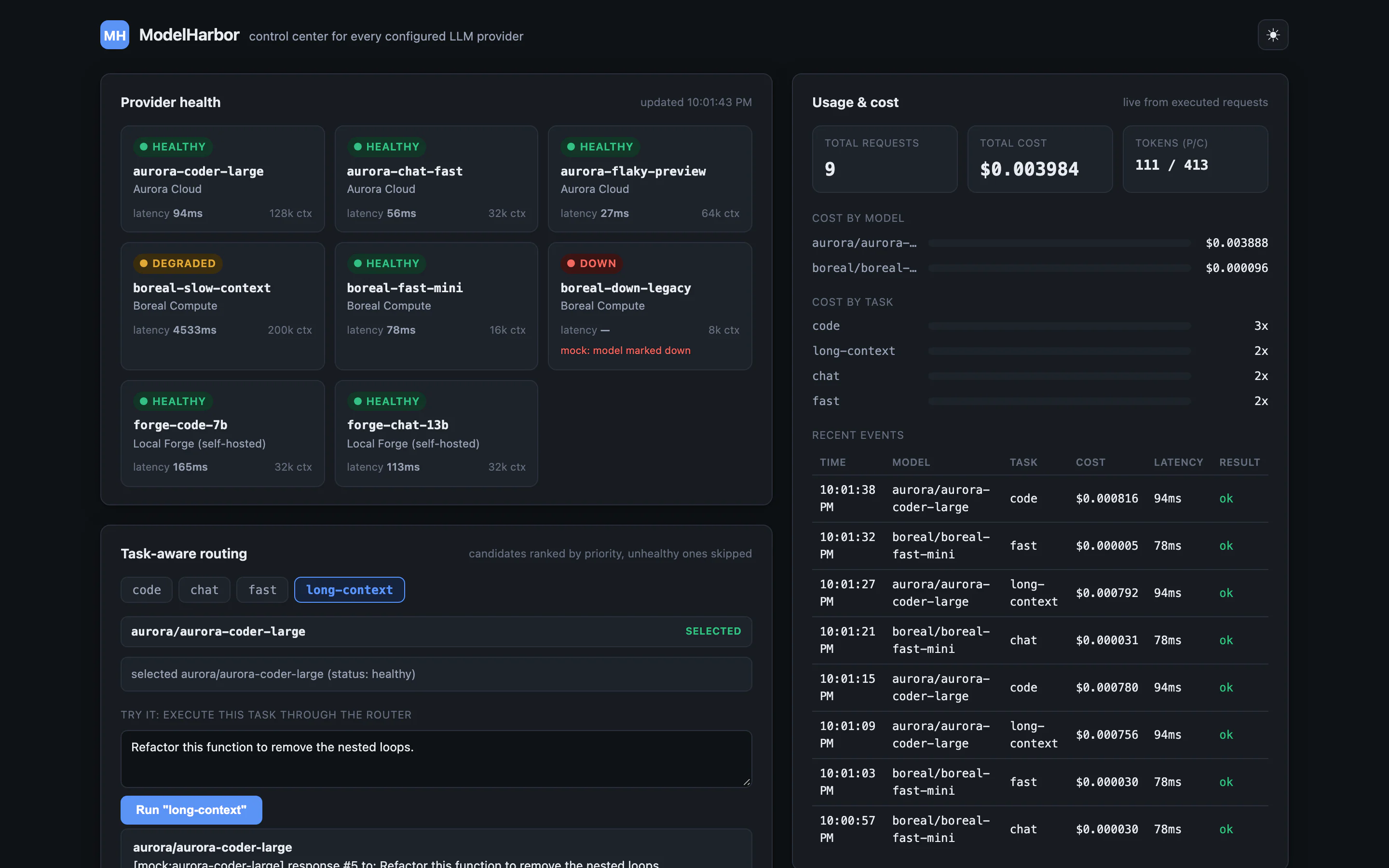This screenshot has height=868, width=1389.
Task: Click the long-context cost by task bar
Action: coord(1060,351)
